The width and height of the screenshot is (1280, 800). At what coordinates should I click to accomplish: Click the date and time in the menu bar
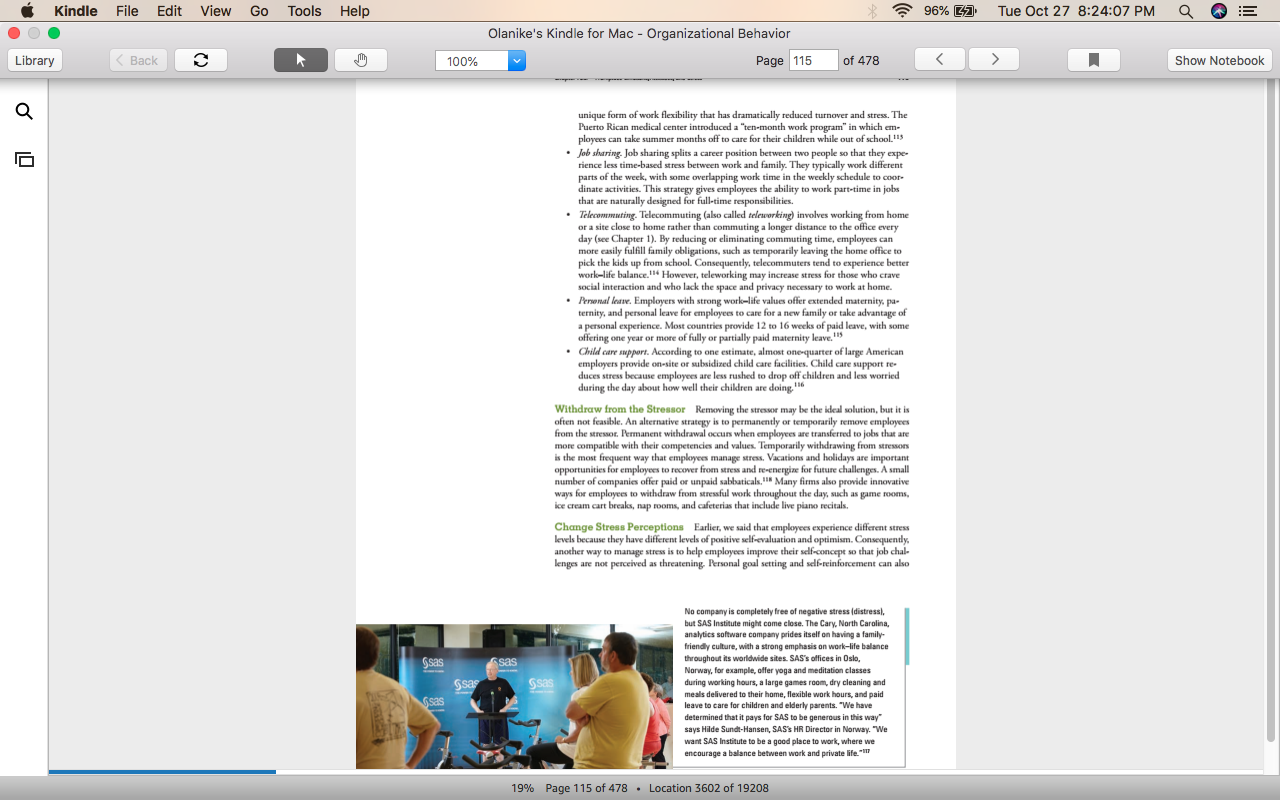[1076, 11]
